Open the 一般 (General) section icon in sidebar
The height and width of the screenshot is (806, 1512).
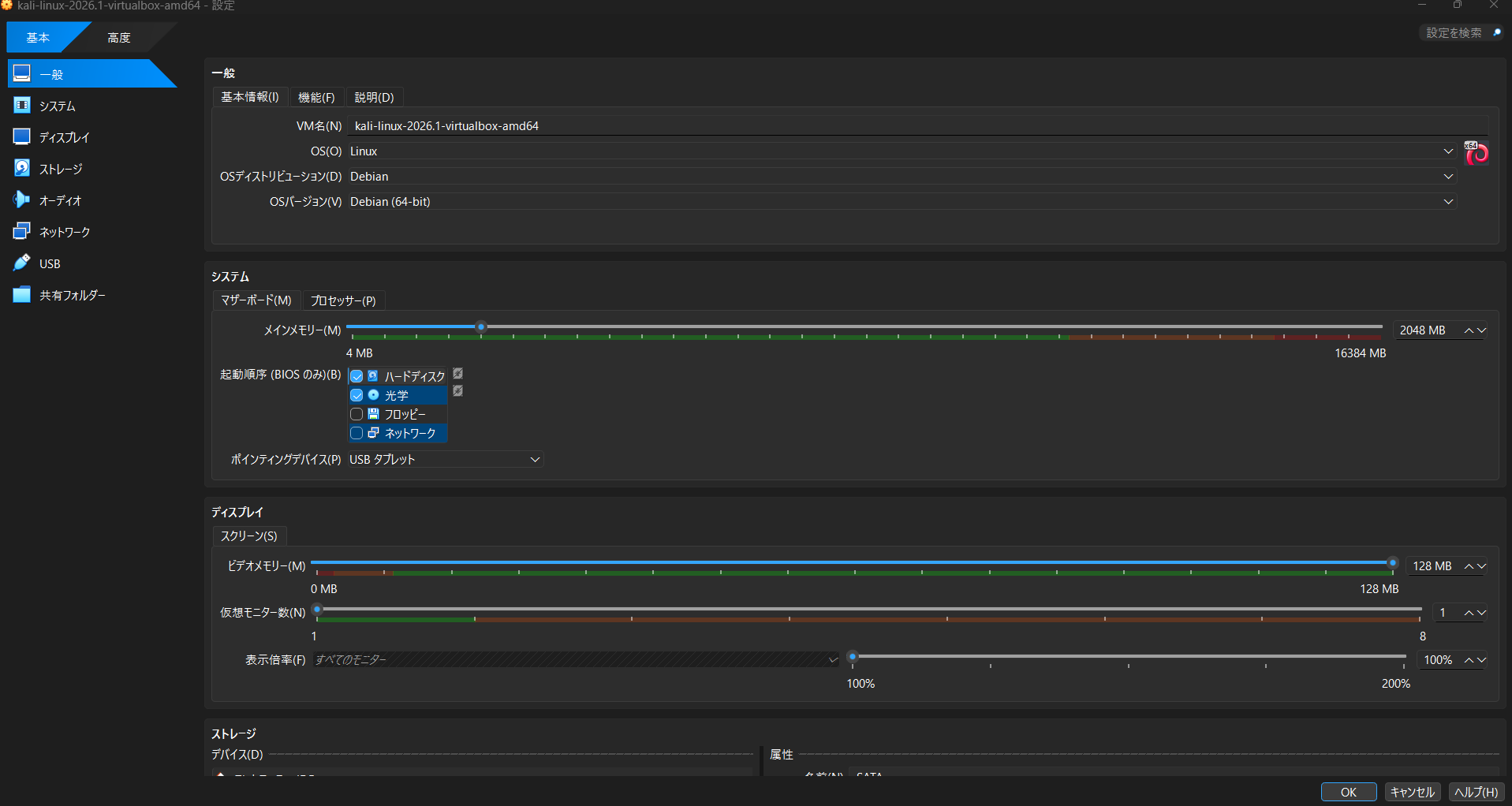click(x=22, y=73)
